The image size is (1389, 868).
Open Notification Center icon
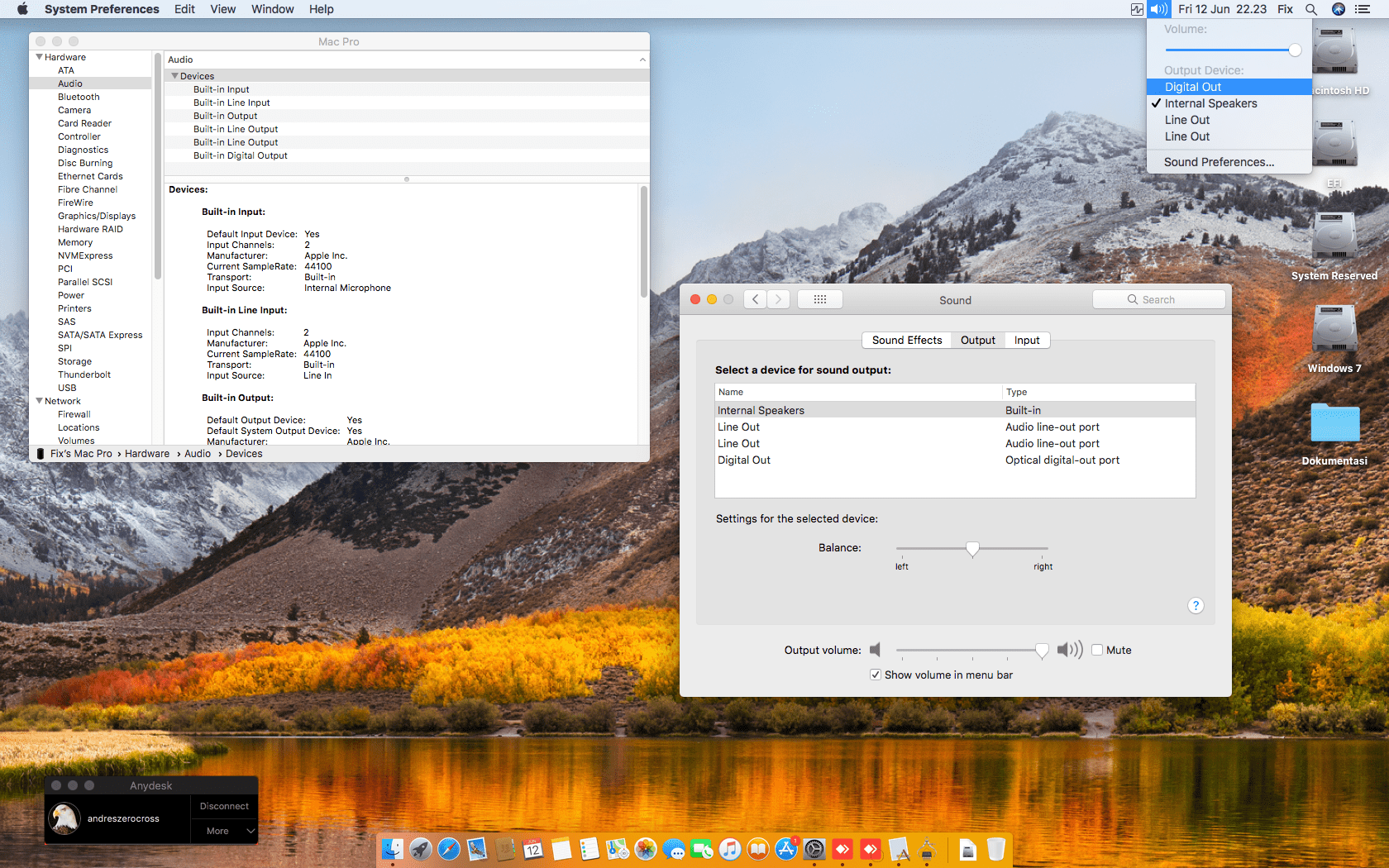(x=1363, y=9)
